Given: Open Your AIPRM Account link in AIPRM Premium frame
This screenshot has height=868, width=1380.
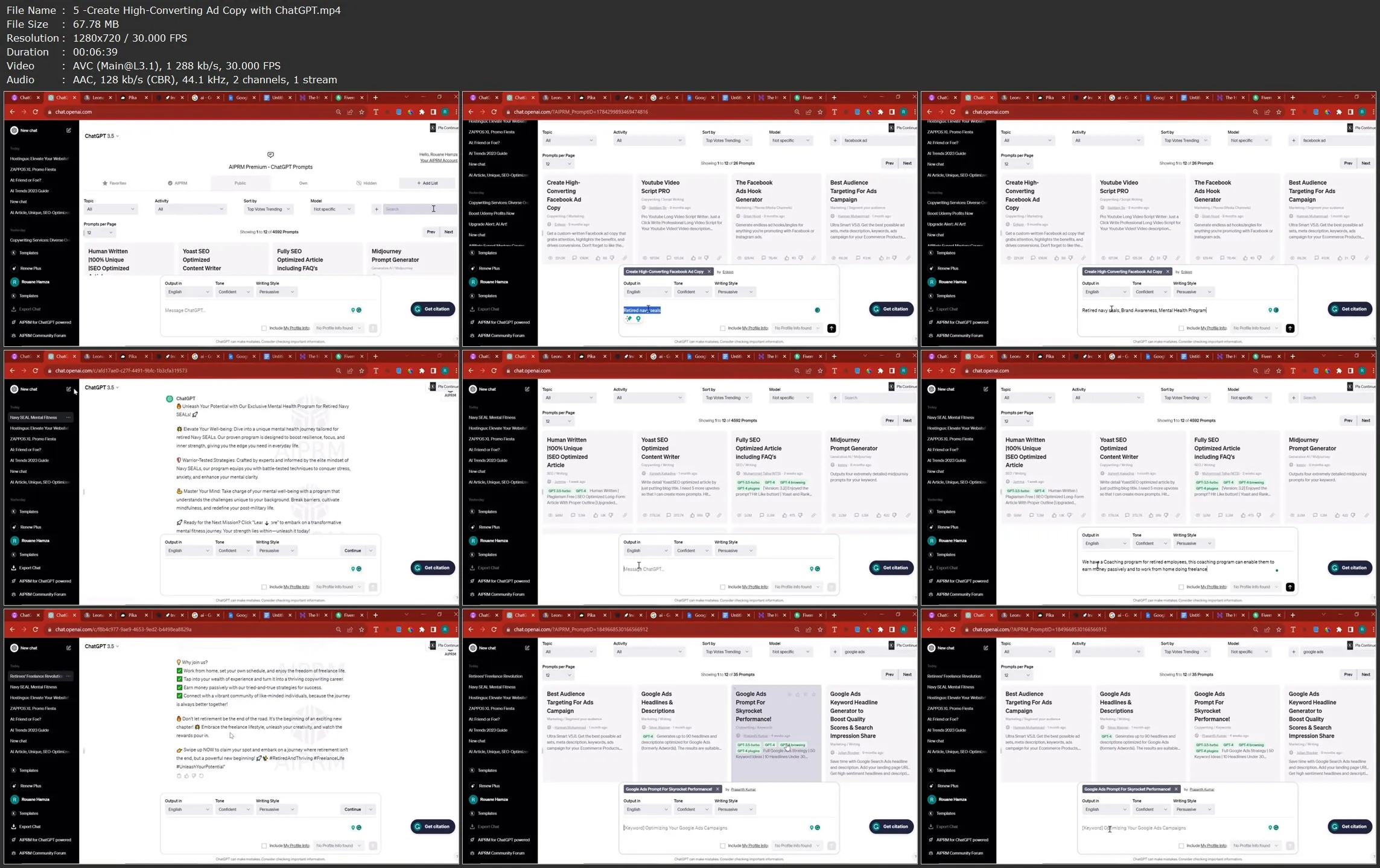Looking at the screenshot, I should coord(439,160).
